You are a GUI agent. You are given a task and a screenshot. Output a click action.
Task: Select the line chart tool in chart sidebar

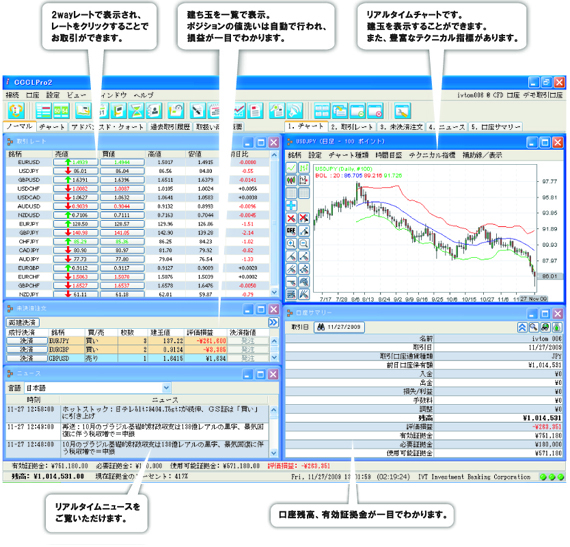[x=291, y=168]
